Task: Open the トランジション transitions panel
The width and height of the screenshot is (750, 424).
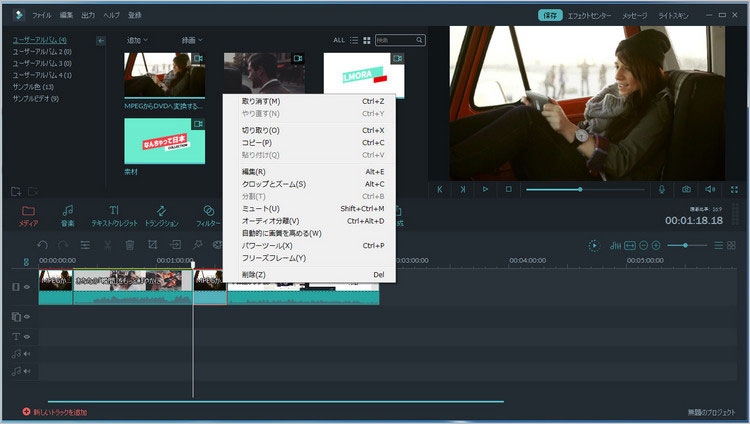Action: (x=161, y=215)
